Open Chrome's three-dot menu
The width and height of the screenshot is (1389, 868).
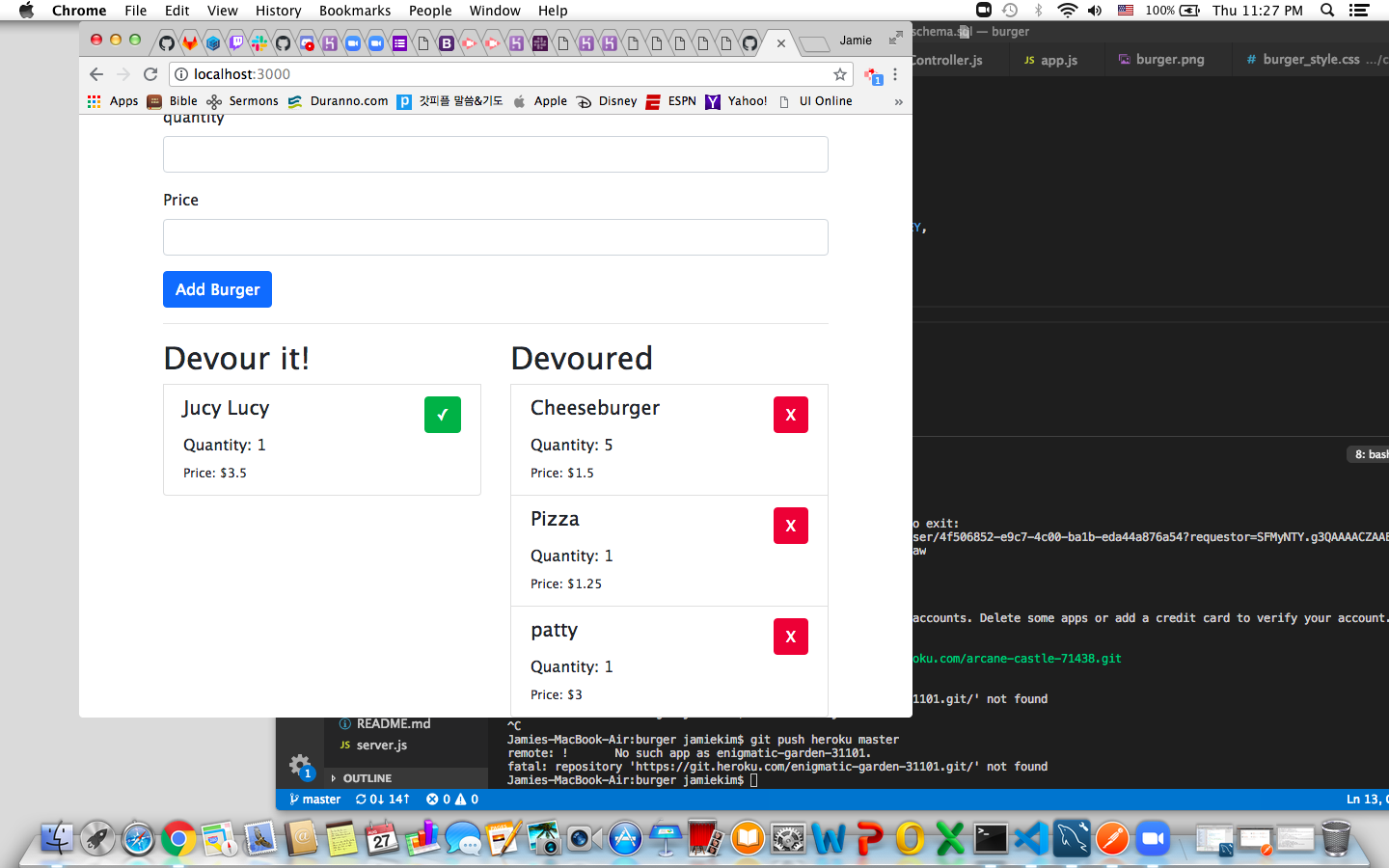point(894,74)
